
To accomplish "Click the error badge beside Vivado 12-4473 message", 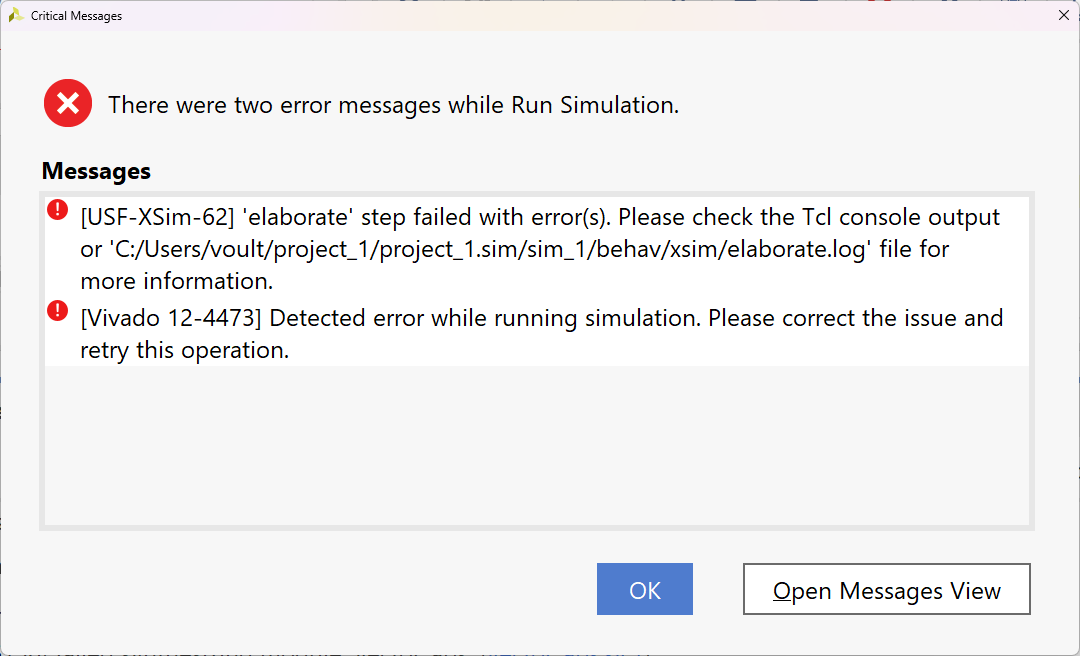I will click(x=57, y=310).
